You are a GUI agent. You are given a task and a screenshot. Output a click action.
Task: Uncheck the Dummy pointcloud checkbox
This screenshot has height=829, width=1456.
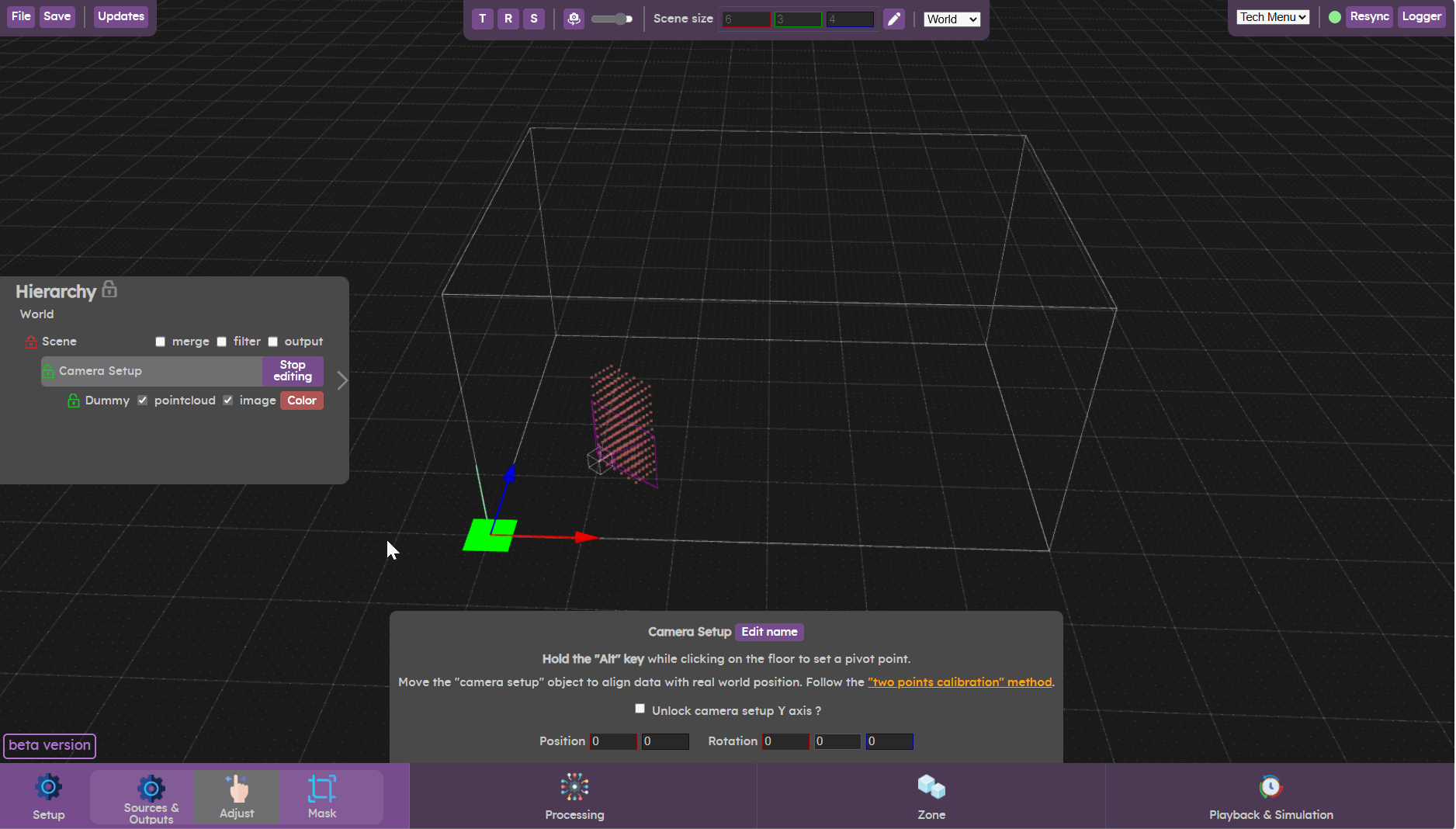click(143, 401)
